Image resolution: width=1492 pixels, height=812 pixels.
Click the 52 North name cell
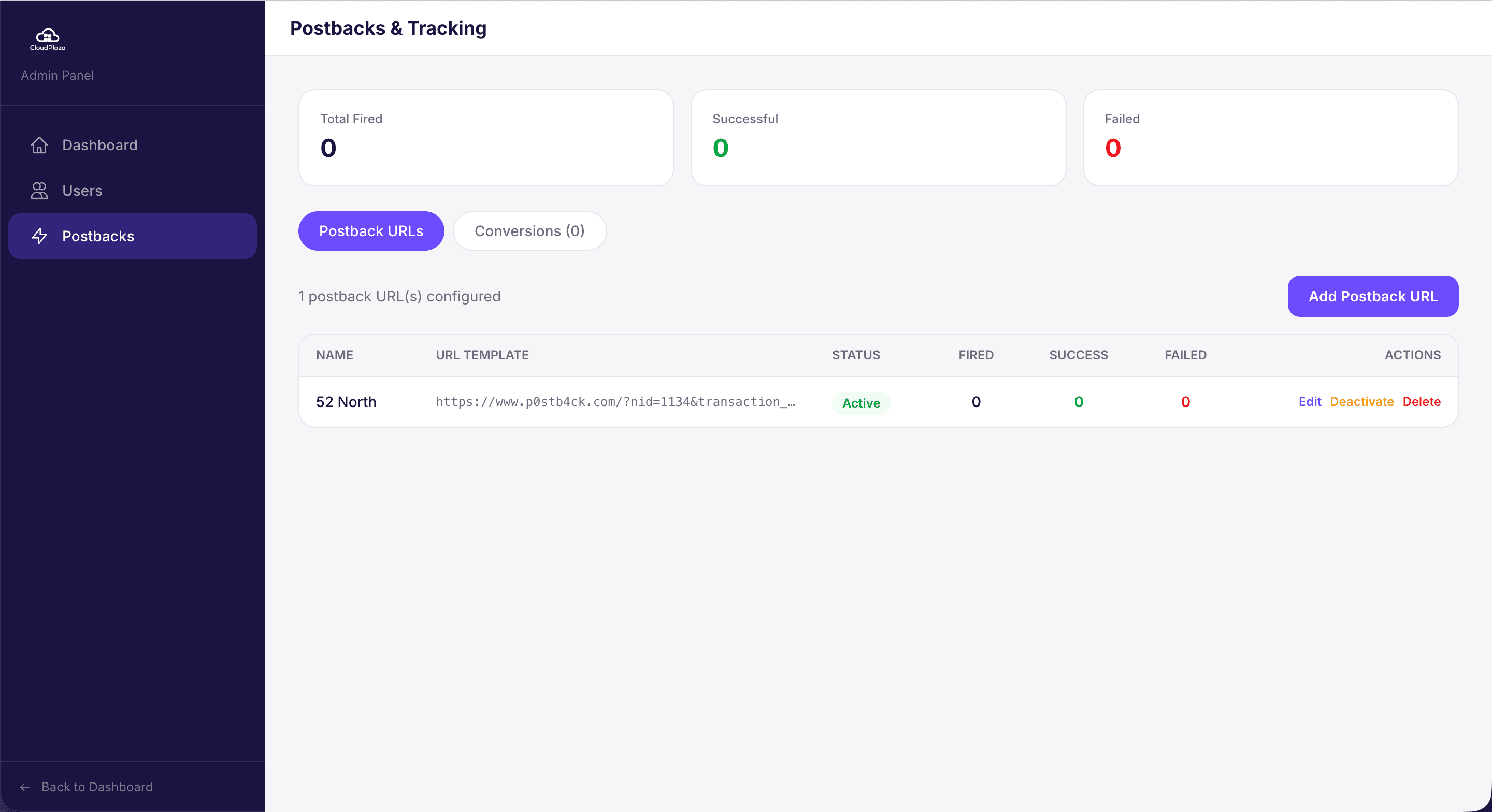tap(346, 402)
